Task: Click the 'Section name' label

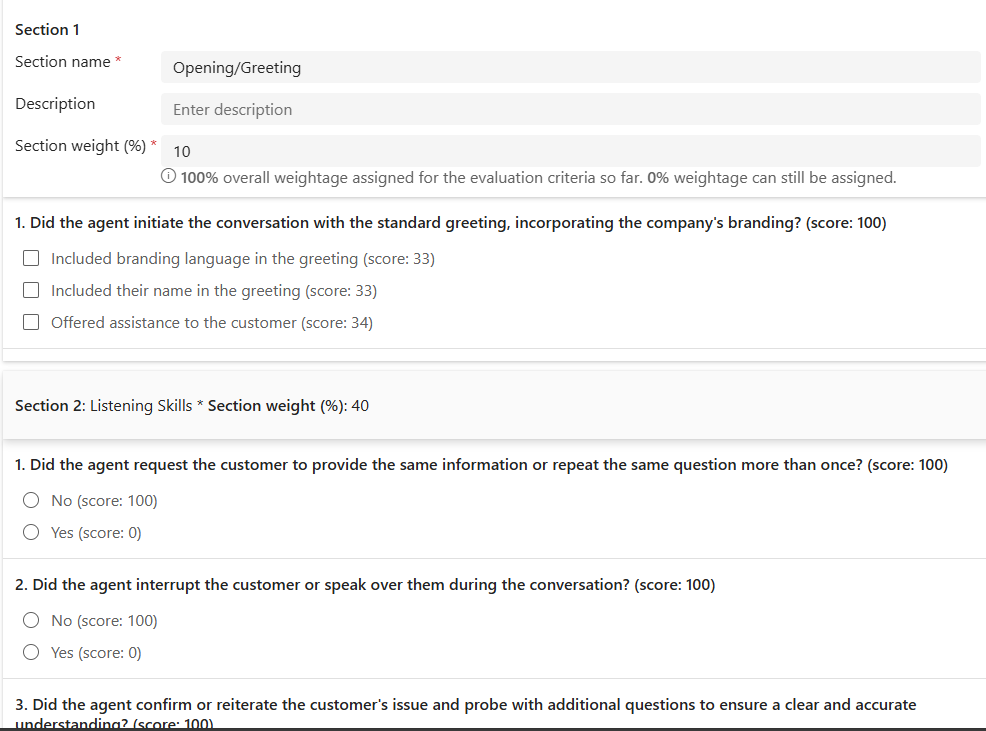Action: 62,62
